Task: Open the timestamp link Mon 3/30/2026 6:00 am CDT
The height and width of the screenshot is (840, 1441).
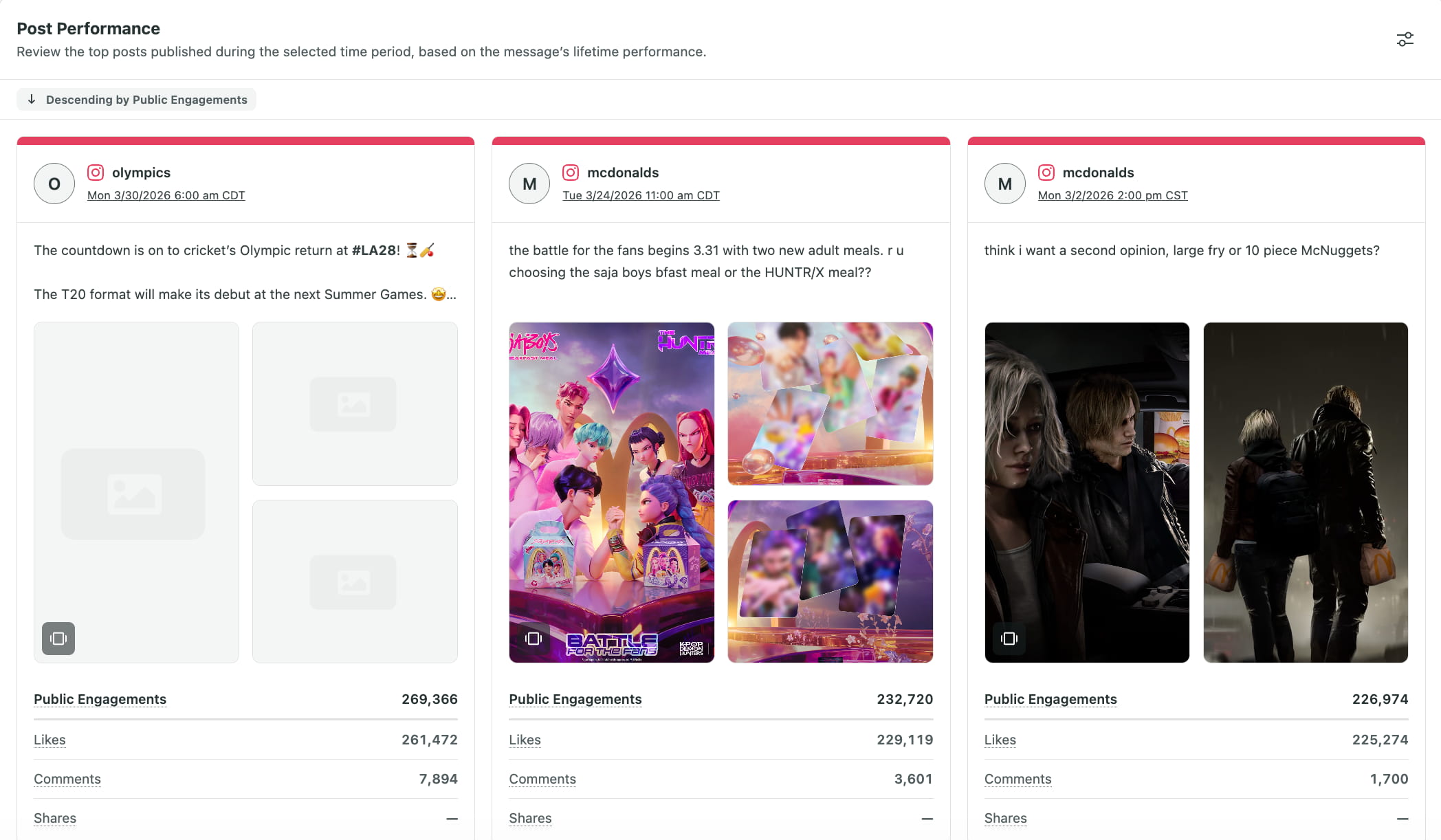Action: coord(166,195)
